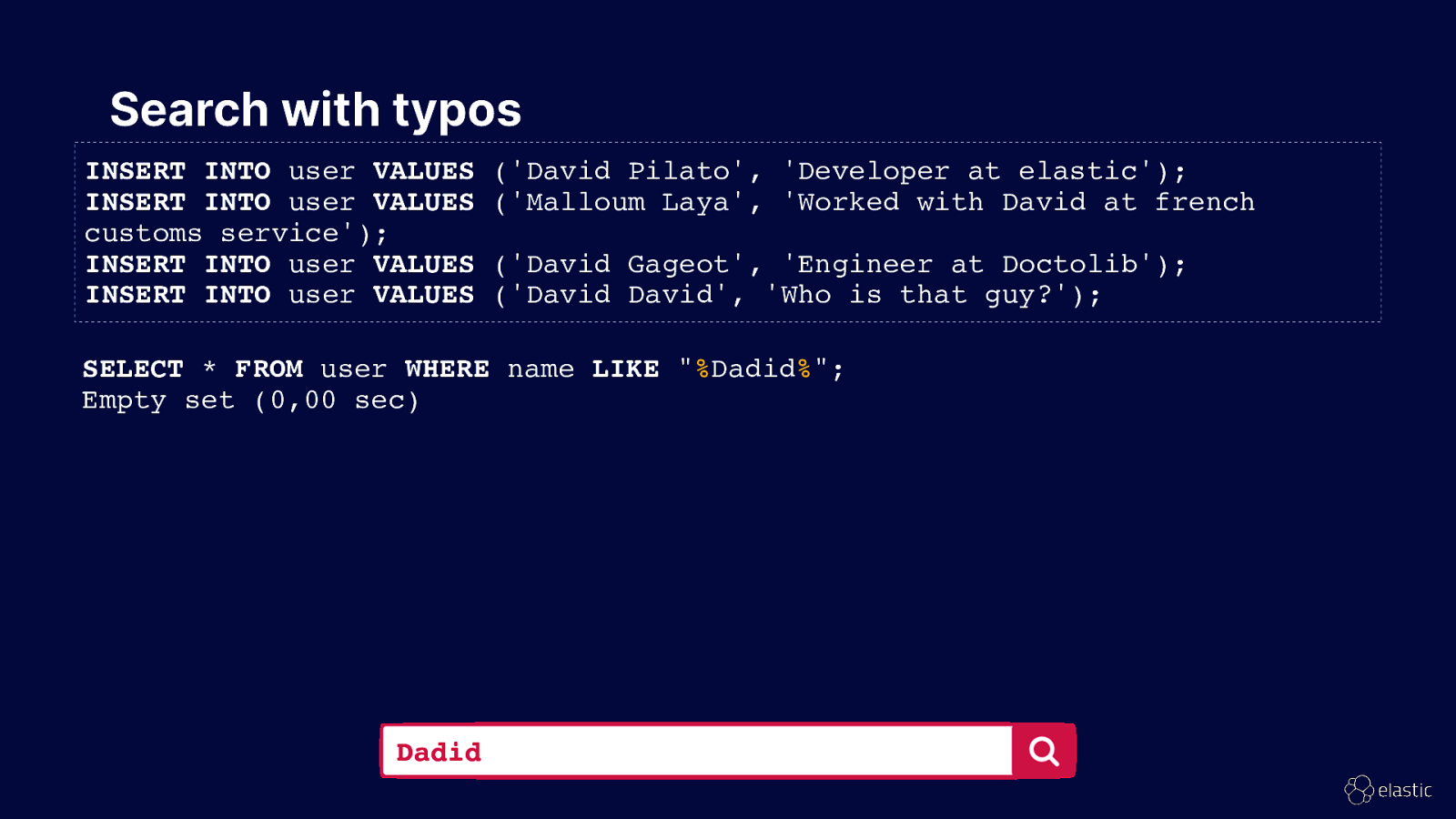Image resolution: width=1456 pixels, height=819 pixels.
Task: Click the red 'Dadid' text in search bar
Action: (439, 753)
